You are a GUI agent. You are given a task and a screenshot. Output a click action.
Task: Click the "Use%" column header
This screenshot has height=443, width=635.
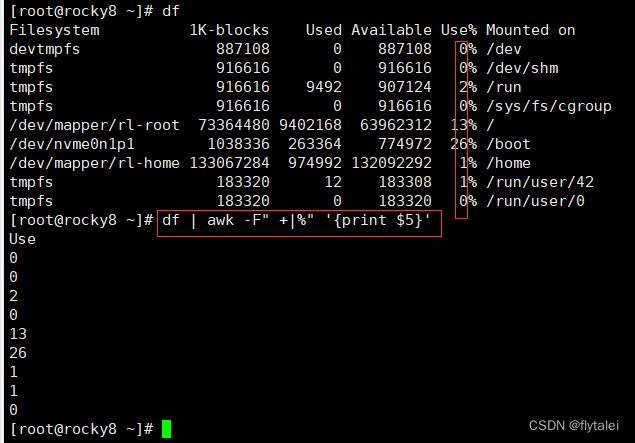click(x=459, y=30)
